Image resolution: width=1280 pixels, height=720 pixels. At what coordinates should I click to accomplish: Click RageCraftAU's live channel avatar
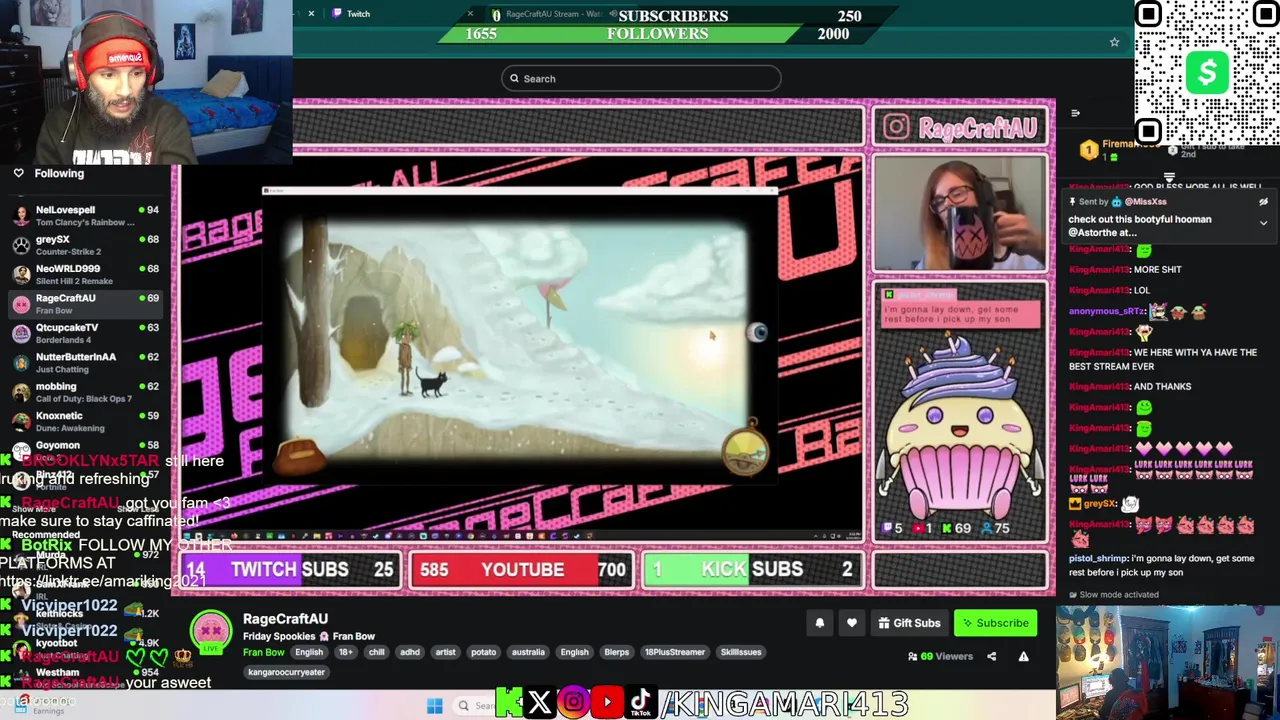[211, 631]
